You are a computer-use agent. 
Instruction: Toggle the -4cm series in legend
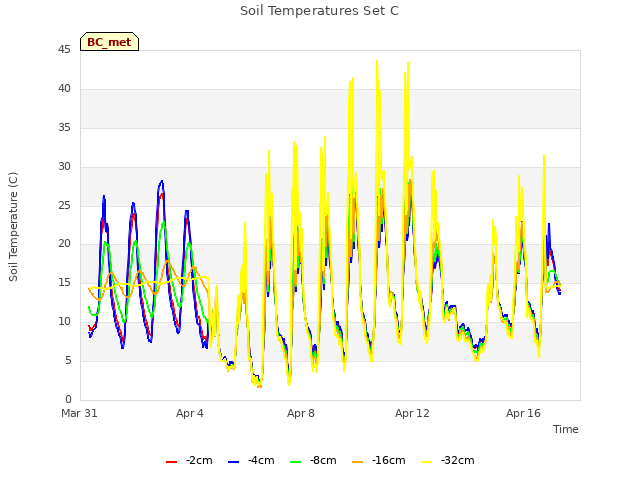pyautogui.click(x=251, y=460)
